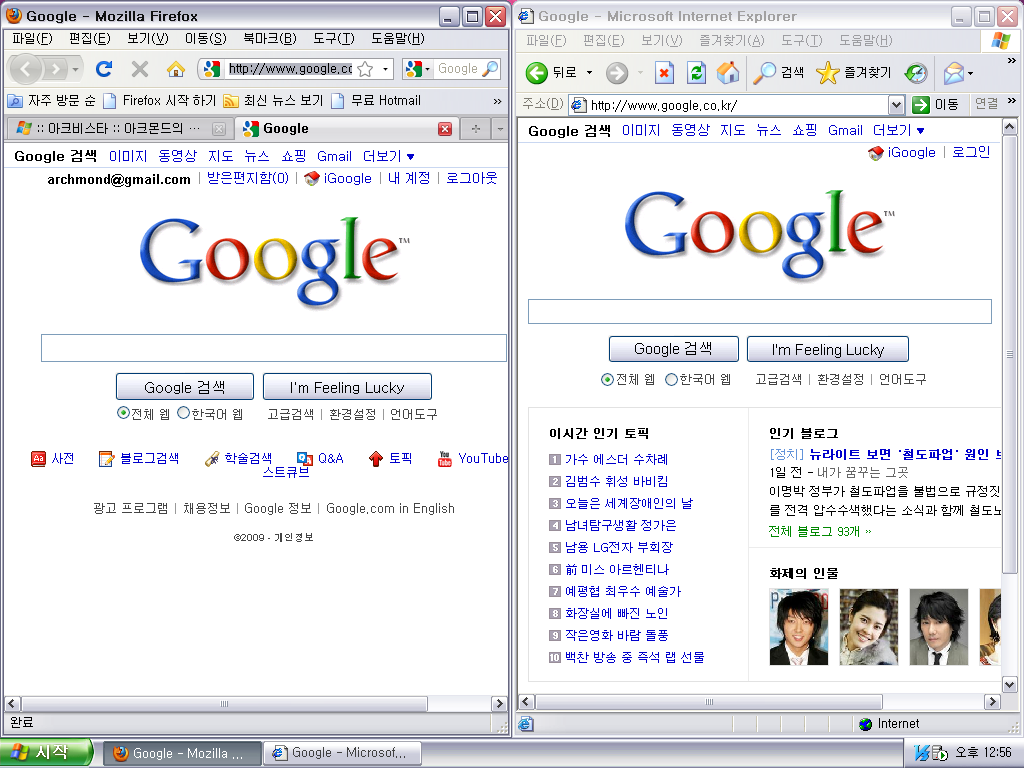
Task: Open IE address bar dropdown
Action: click(x=897, y=104)
